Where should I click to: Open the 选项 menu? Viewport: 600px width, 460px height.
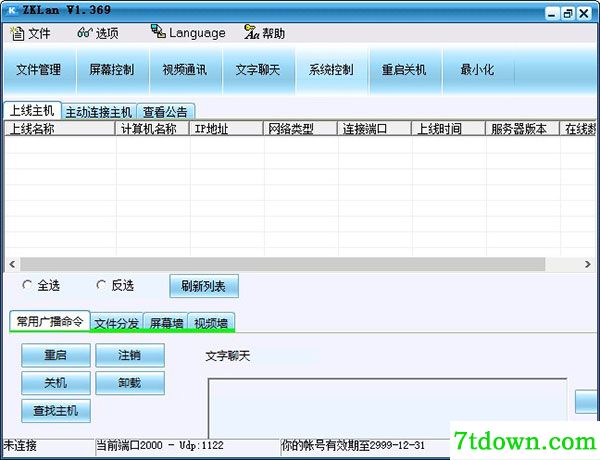pos(98,33)
